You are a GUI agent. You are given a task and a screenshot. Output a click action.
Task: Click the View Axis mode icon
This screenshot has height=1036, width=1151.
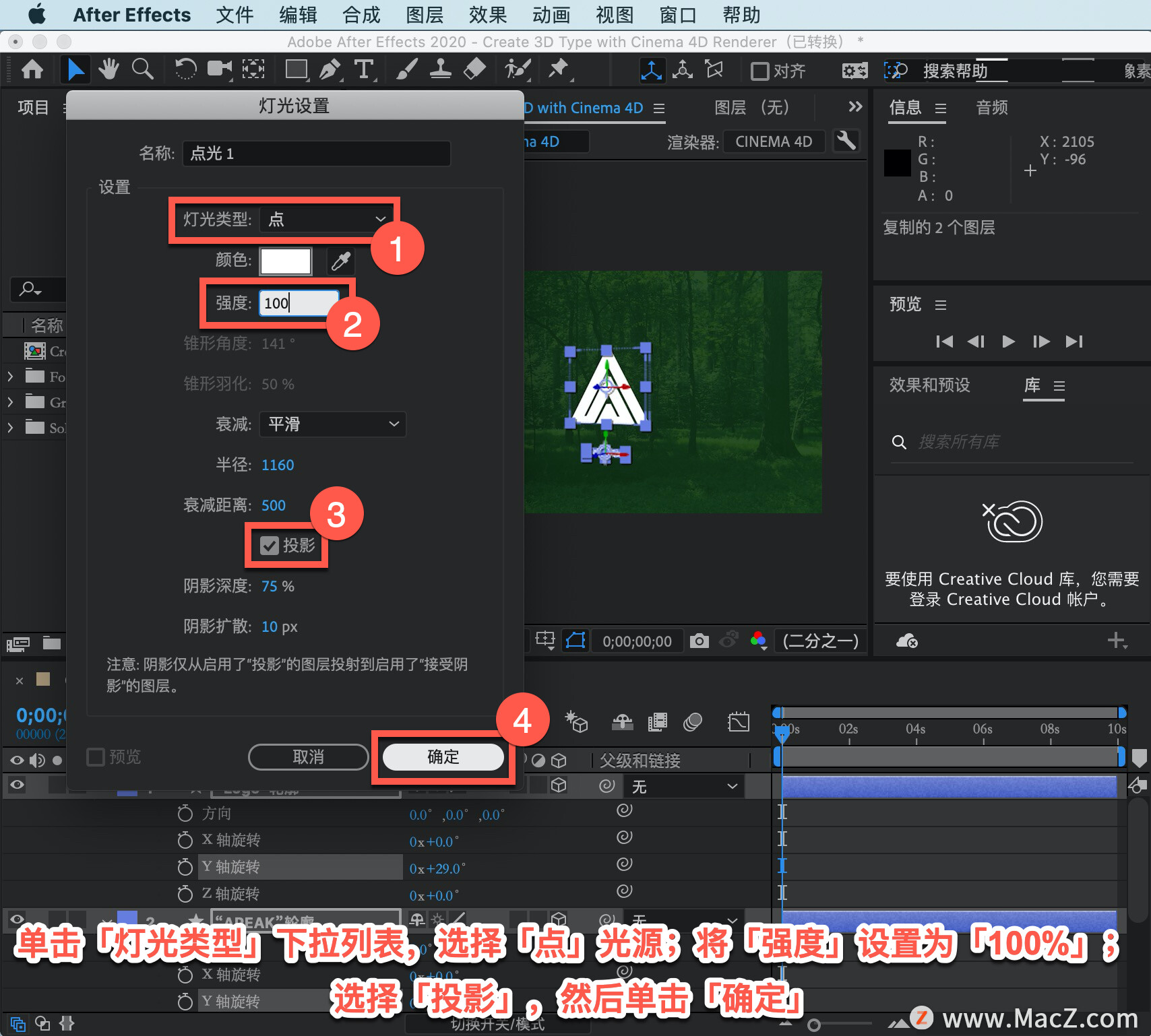714,70
